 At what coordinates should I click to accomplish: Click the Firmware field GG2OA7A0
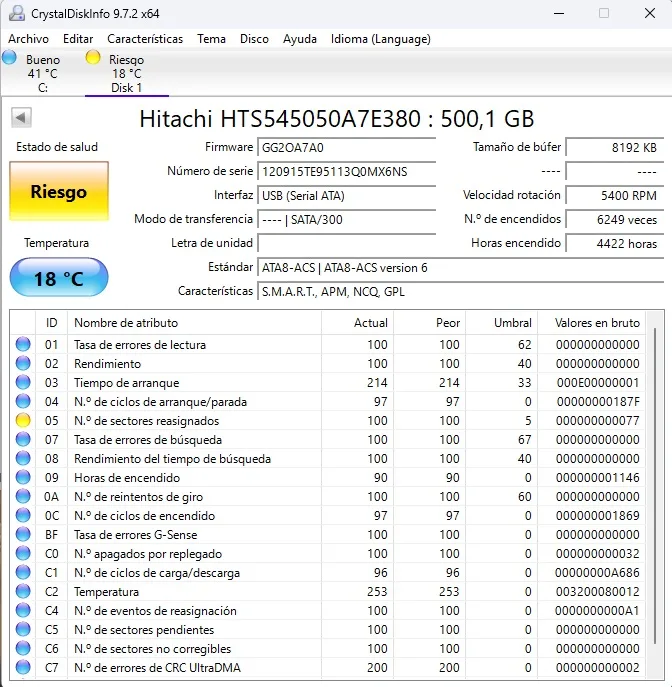click(347, 148)
